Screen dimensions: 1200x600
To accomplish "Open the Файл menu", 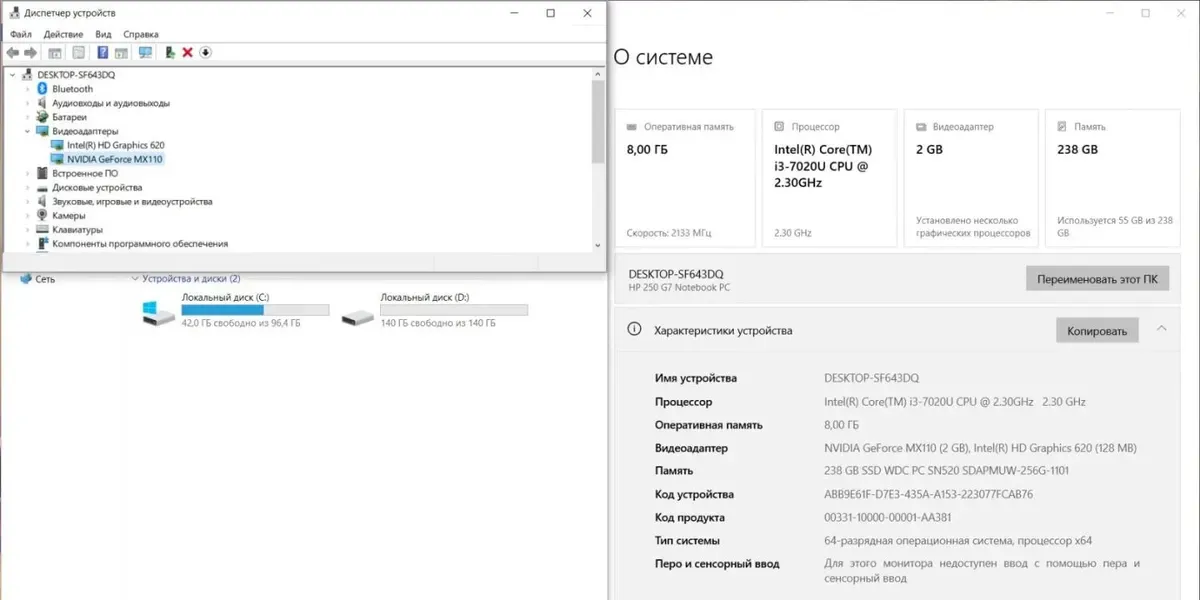I will [x=21, y=34].
